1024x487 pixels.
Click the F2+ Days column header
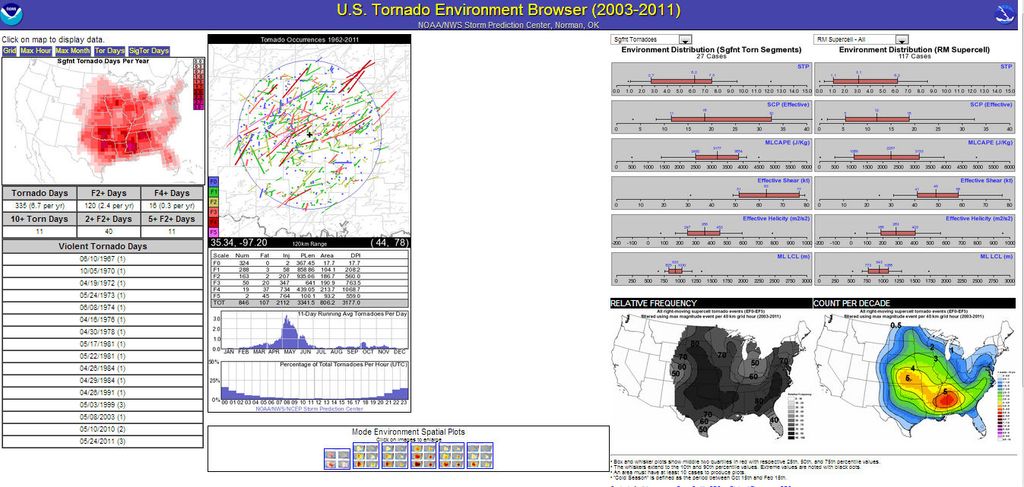[109, 193]
